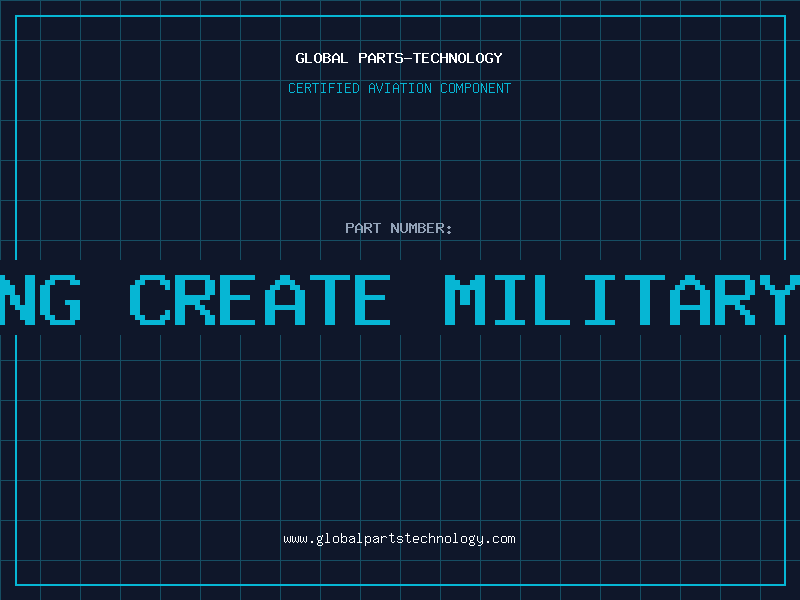Screen dimensions: 800x600
Task: Select the word MILITARY in scrolling banner
Action: click(622, 299)
